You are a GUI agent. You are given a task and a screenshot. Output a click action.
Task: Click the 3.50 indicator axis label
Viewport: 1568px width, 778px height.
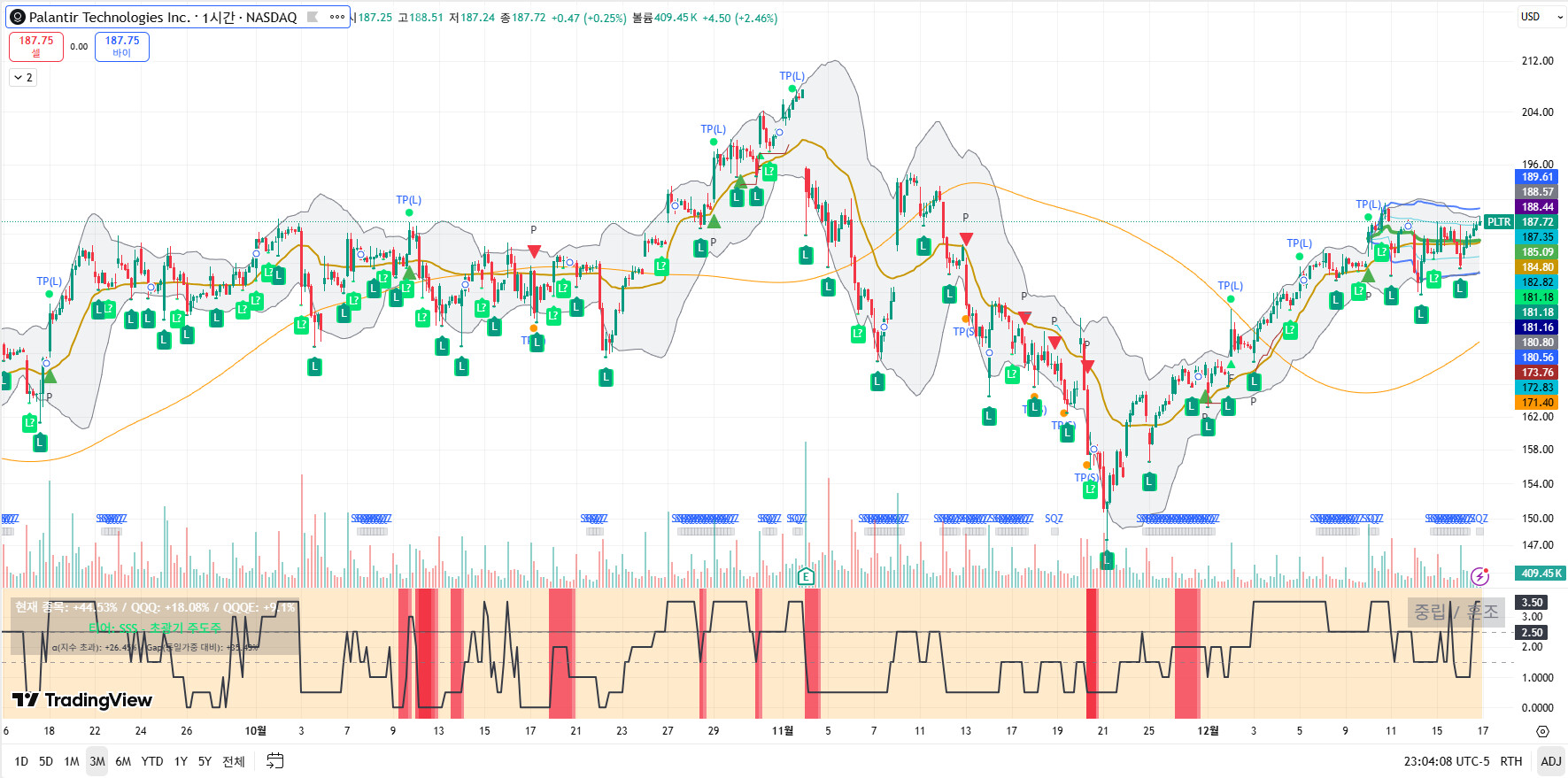coord(1533,603)
